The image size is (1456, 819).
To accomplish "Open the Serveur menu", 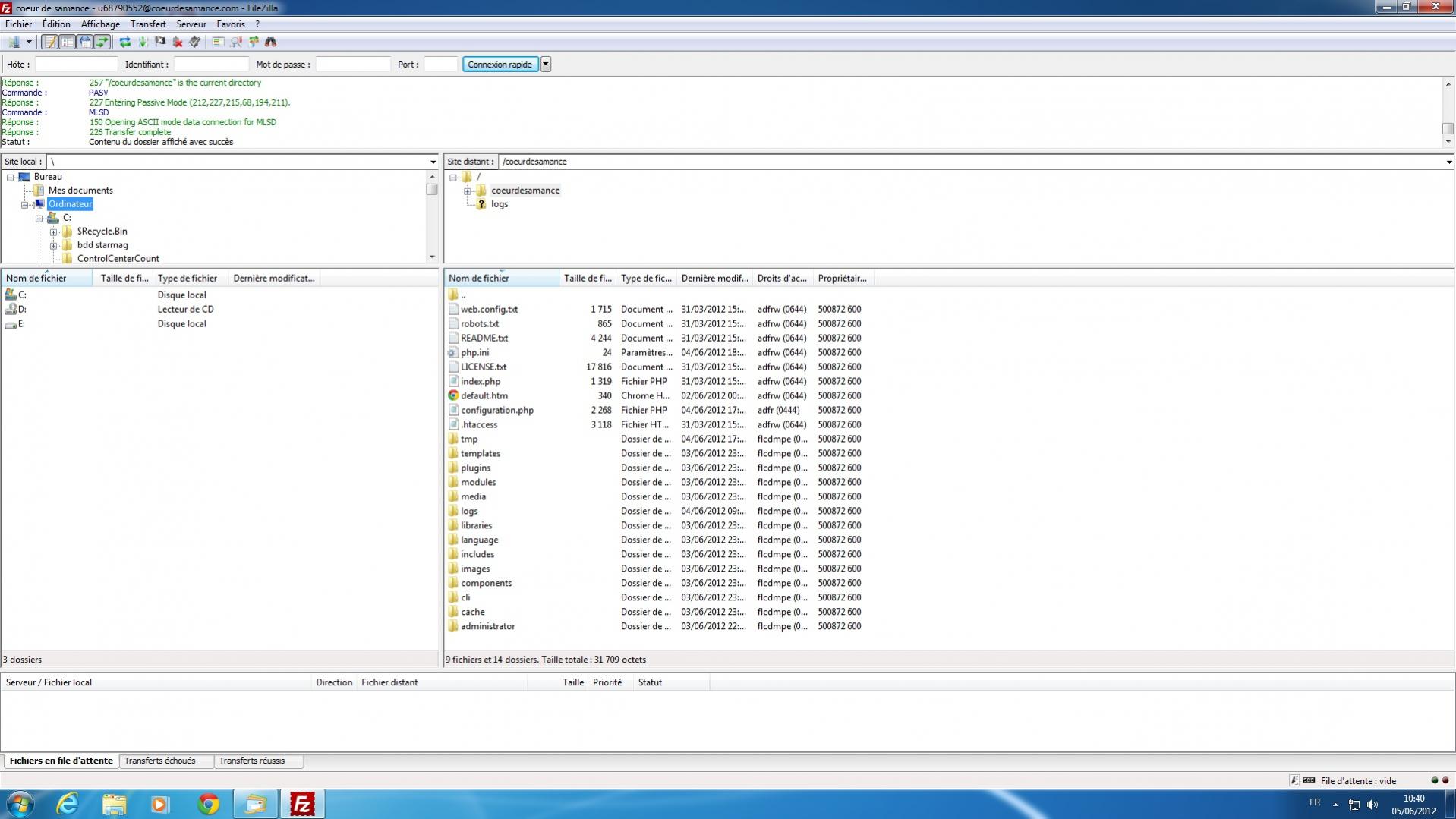I will [191, 24].
